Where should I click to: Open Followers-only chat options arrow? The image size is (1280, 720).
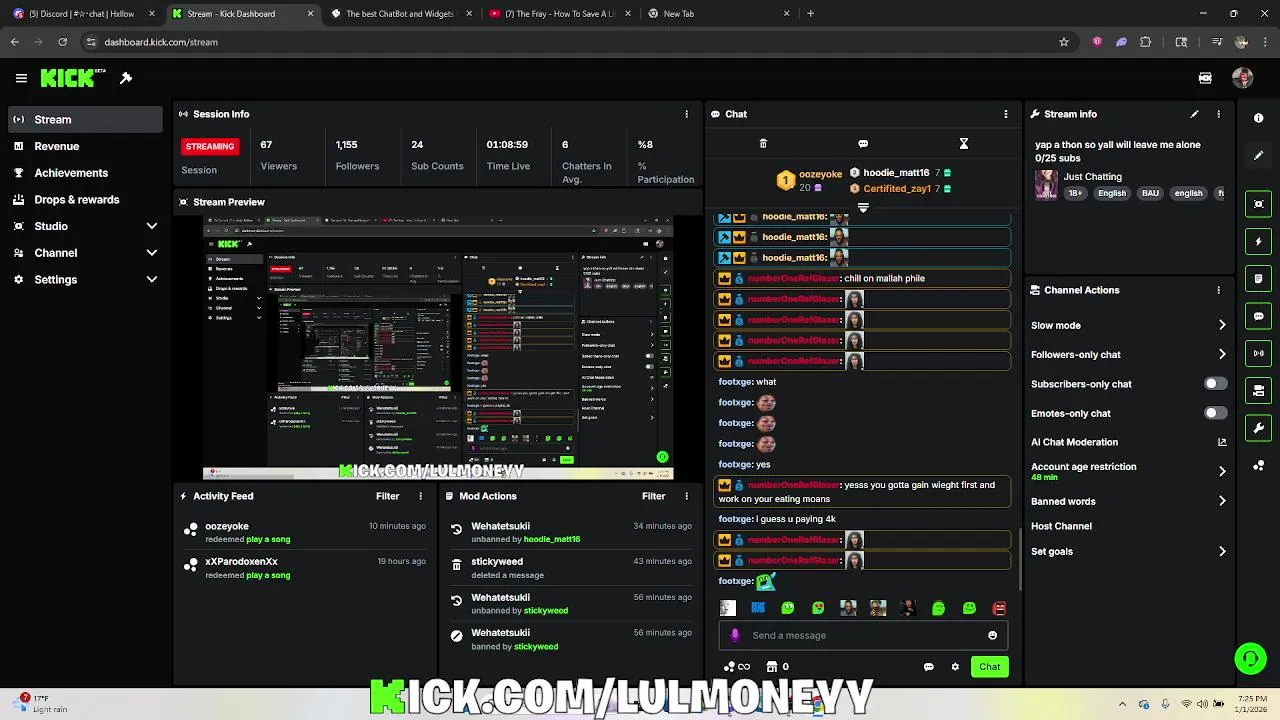click(x=1222, y=354)
